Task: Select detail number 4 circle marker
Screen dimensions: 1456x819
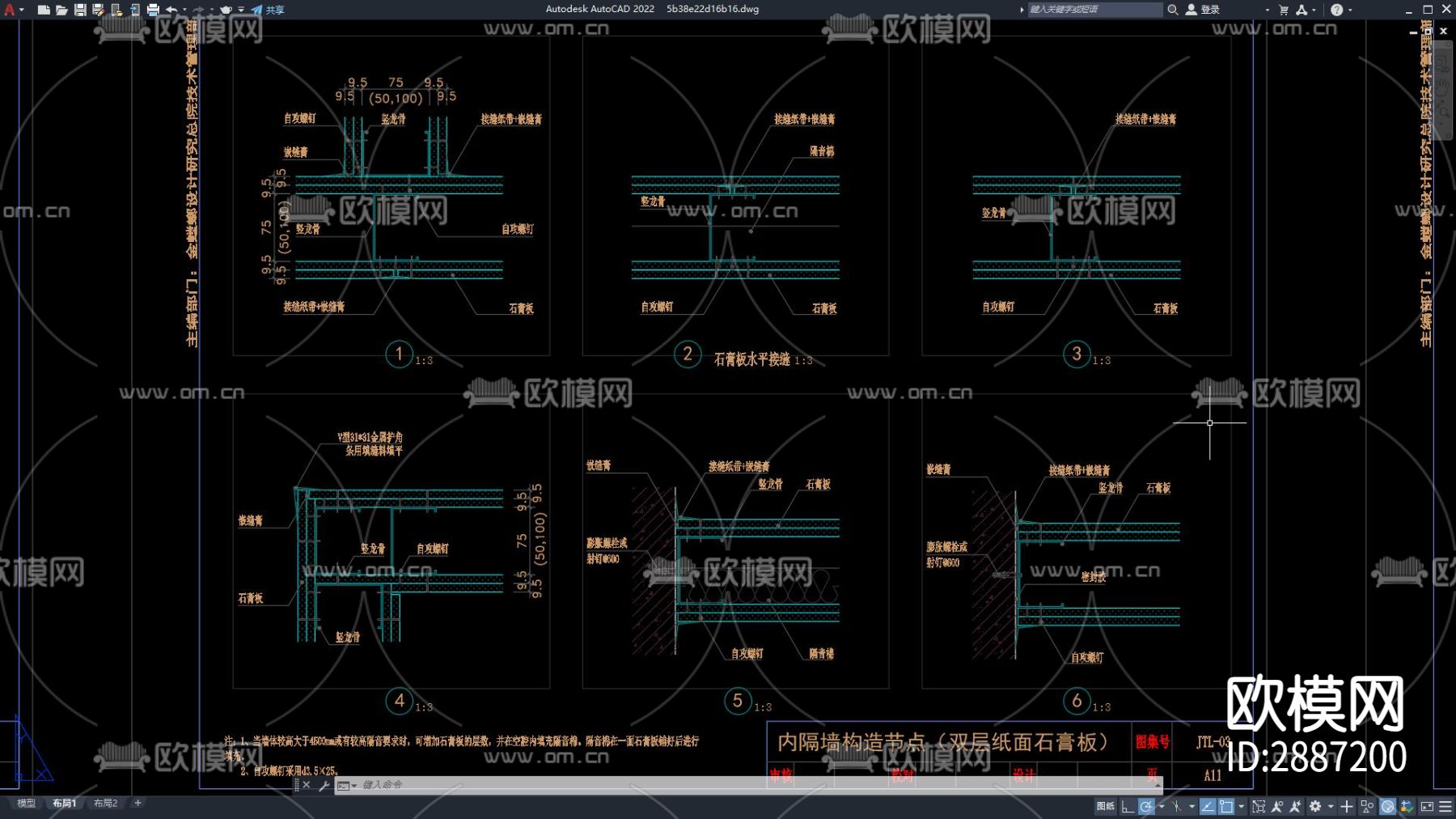Action: pos(399,701)
